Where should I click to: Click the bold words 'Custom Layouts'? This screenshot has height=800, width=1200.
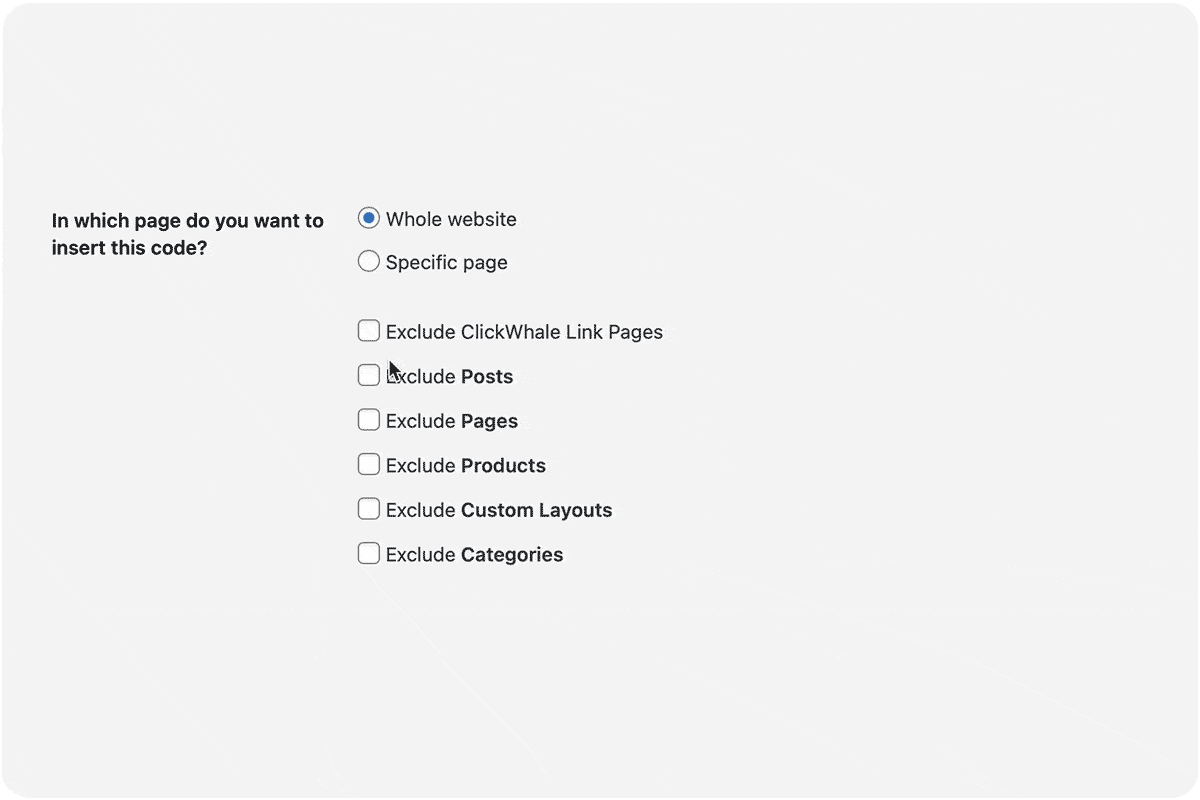click(536, 510)
